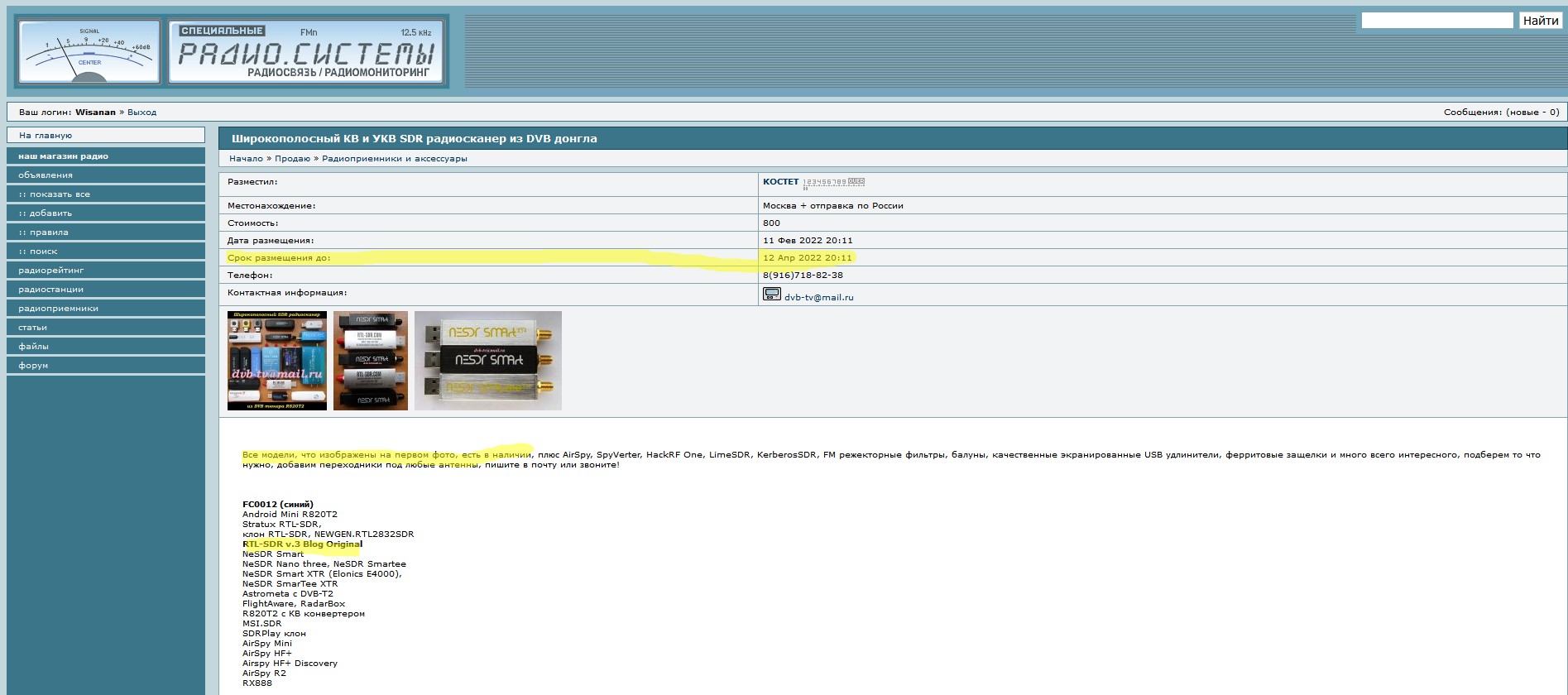Click AirSpy R2 line
1568x695 pixels.
pos(264,673)
